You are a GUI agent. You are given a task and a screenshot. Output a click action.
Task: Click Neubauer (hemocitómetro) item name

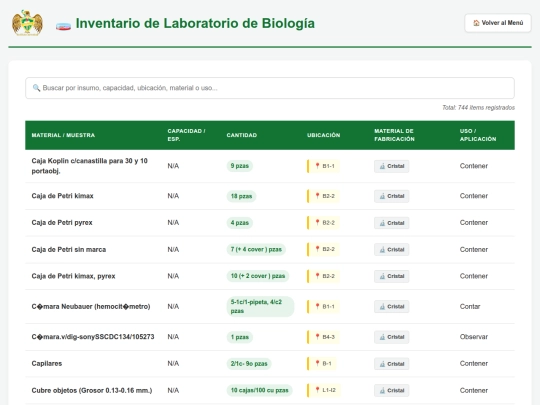[x=91, y=306]
